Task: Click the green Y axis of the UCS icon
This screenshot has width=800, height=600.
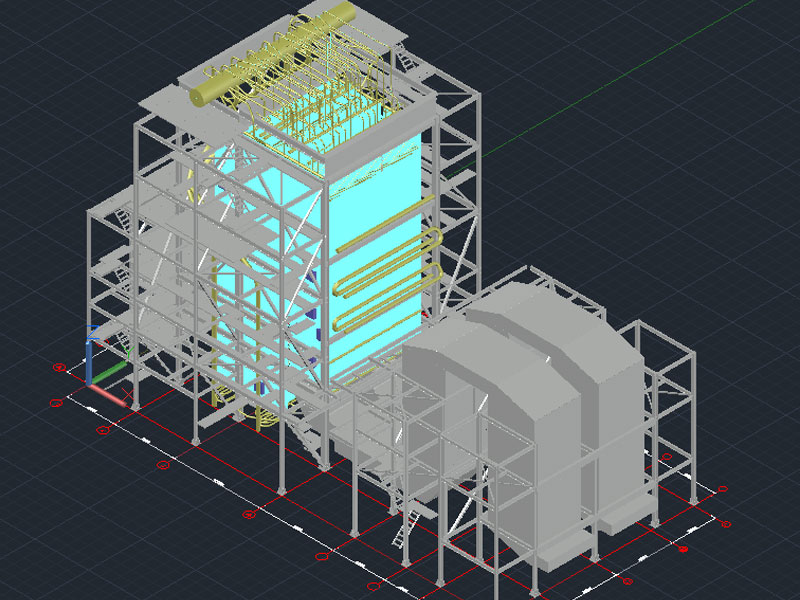Action: 112,368
